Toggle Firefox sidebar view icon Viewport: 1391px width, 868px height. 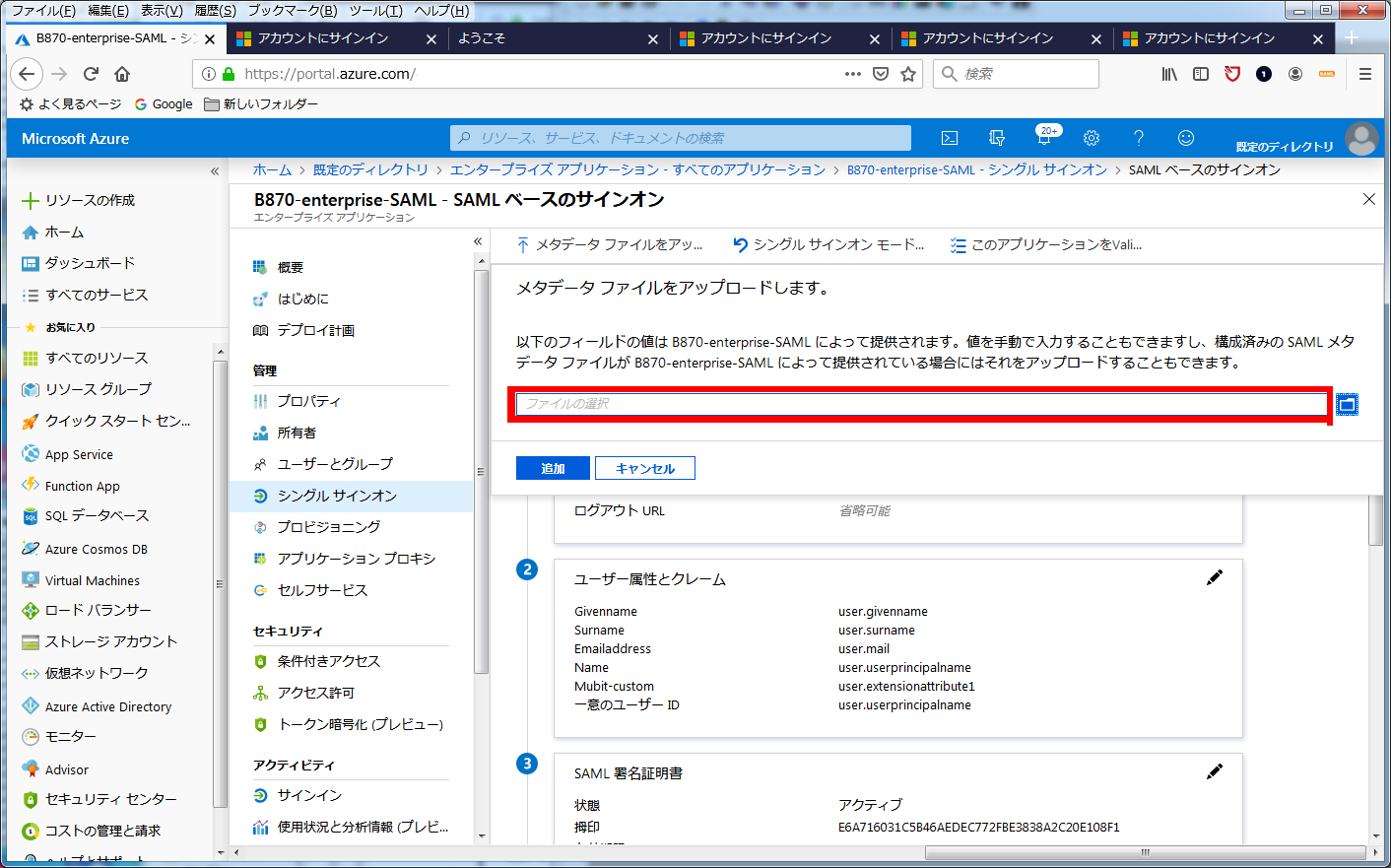1201,74
